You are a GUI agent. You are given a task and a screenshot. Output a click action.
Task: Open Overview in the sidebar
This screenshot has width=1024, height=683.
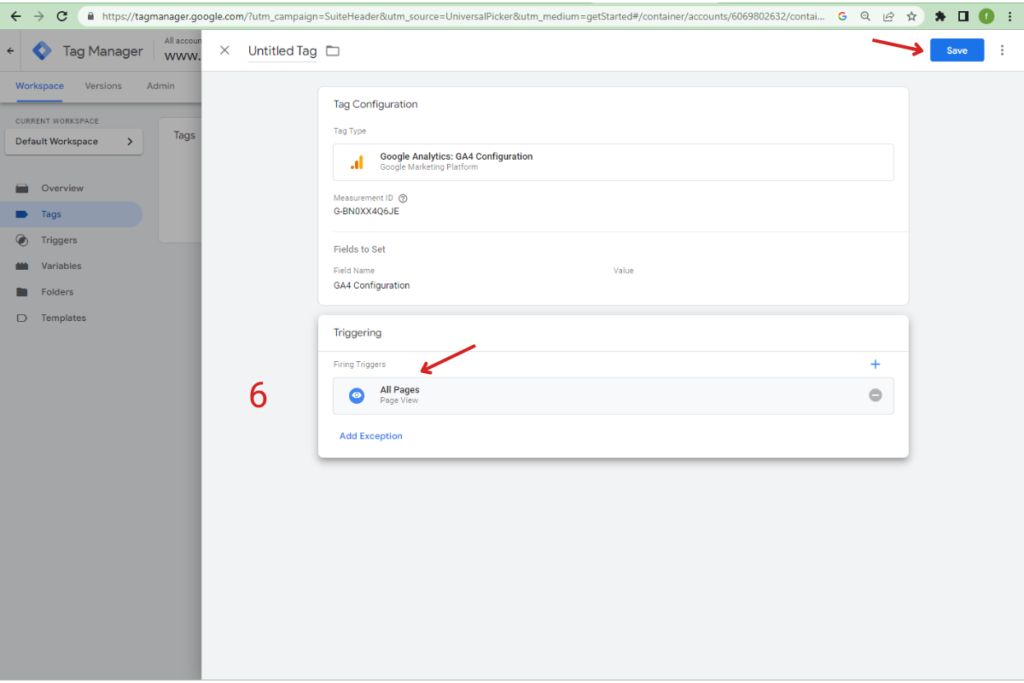point(62,188)
